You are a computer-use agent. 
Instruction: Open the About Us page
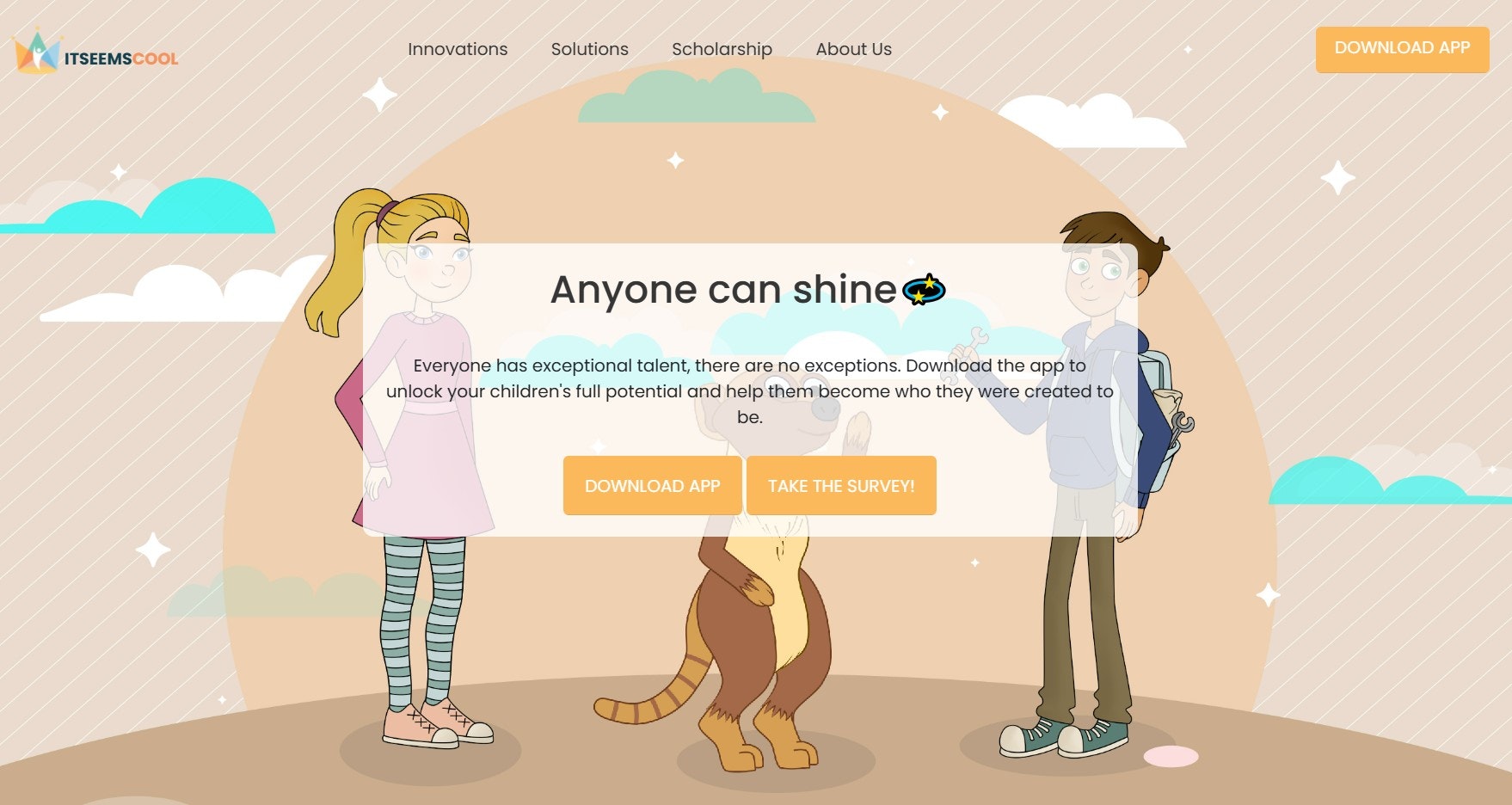click(853, 49)
